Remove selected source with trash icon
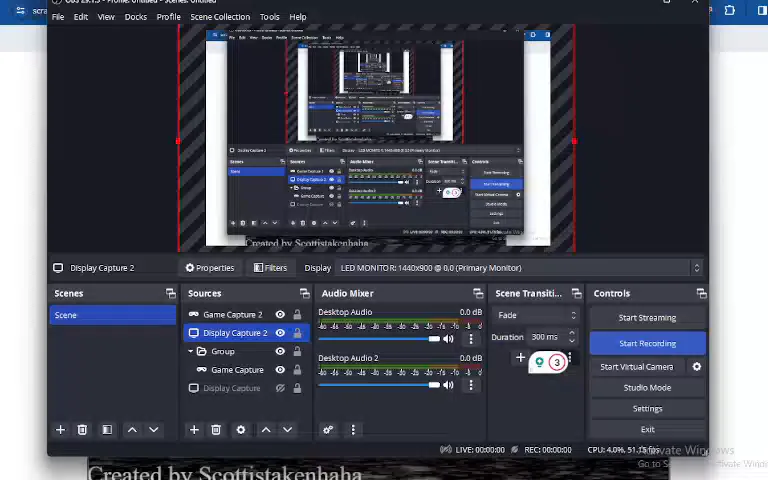Image resolution: width=768 pixels, height=480 pixels. tap(216, 430)
